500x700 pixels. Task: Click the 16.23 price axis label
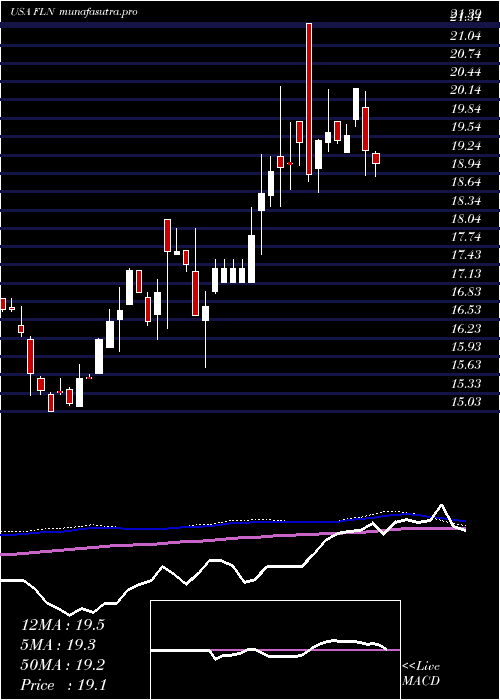click(x=466, y=329)
